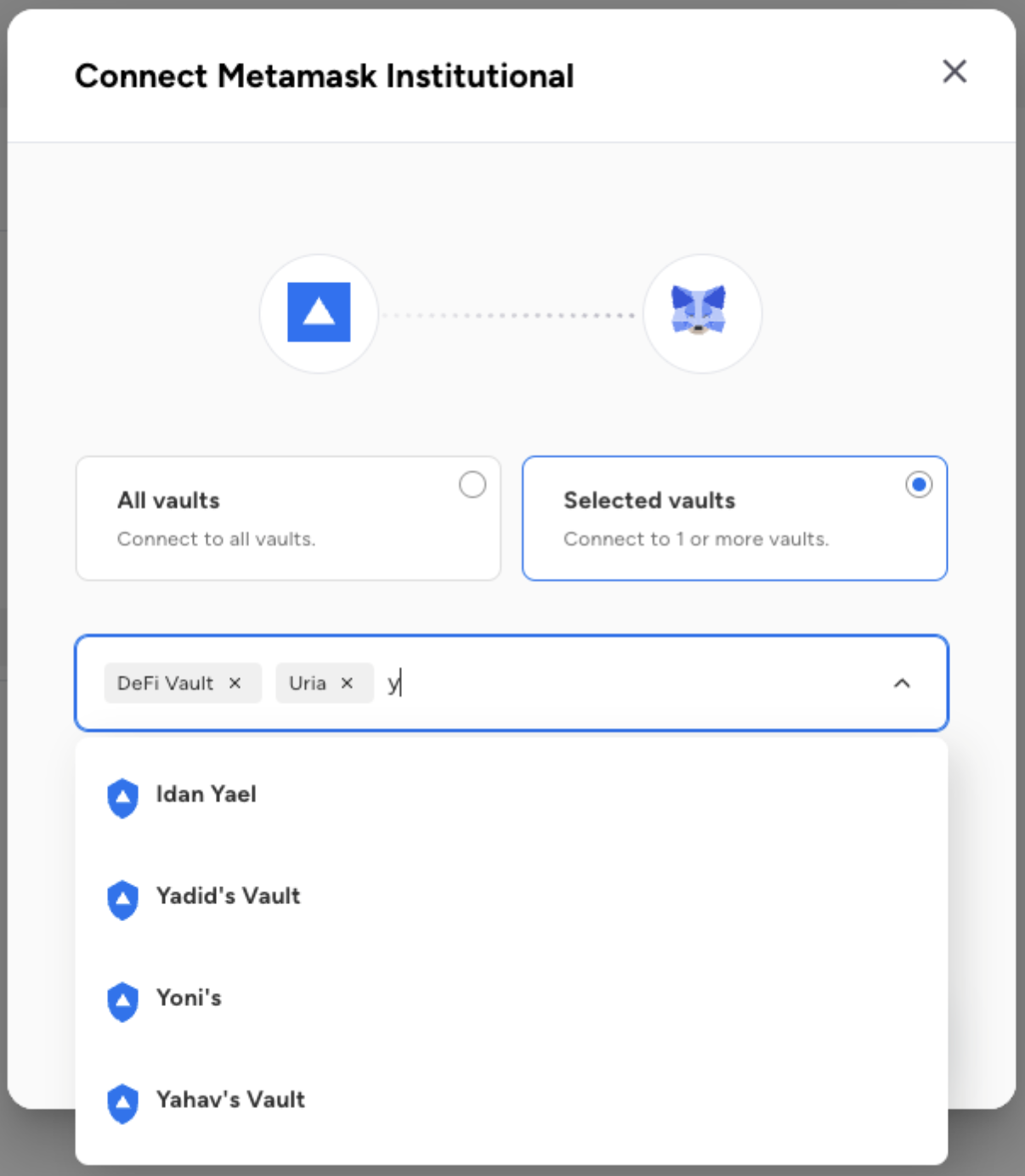Choose Yahav's Vault from the list
Image resolution: width=1025 pixels, height=1176 pixels.
click(x=512, y=1101)
